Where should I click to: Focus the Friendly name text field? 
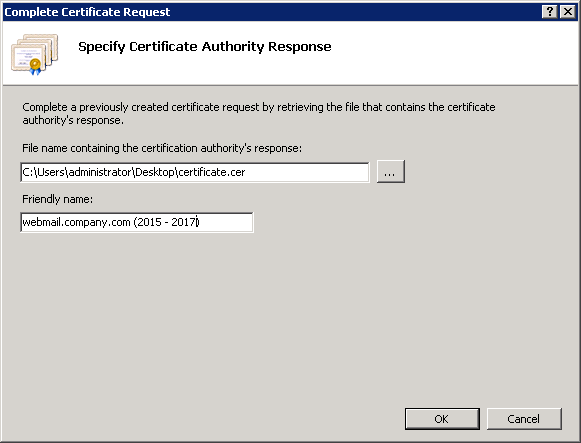coord(137,222)
